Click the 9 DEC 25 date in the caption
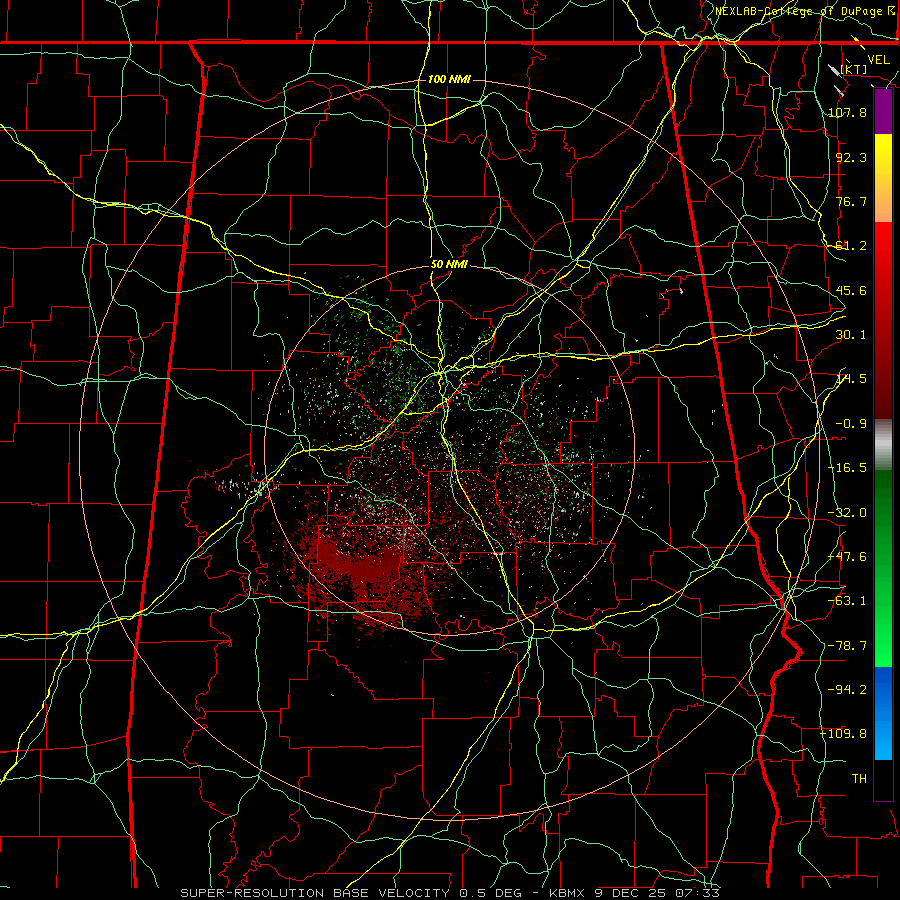The height and width of the screenshot is (900, 900). 630,893
